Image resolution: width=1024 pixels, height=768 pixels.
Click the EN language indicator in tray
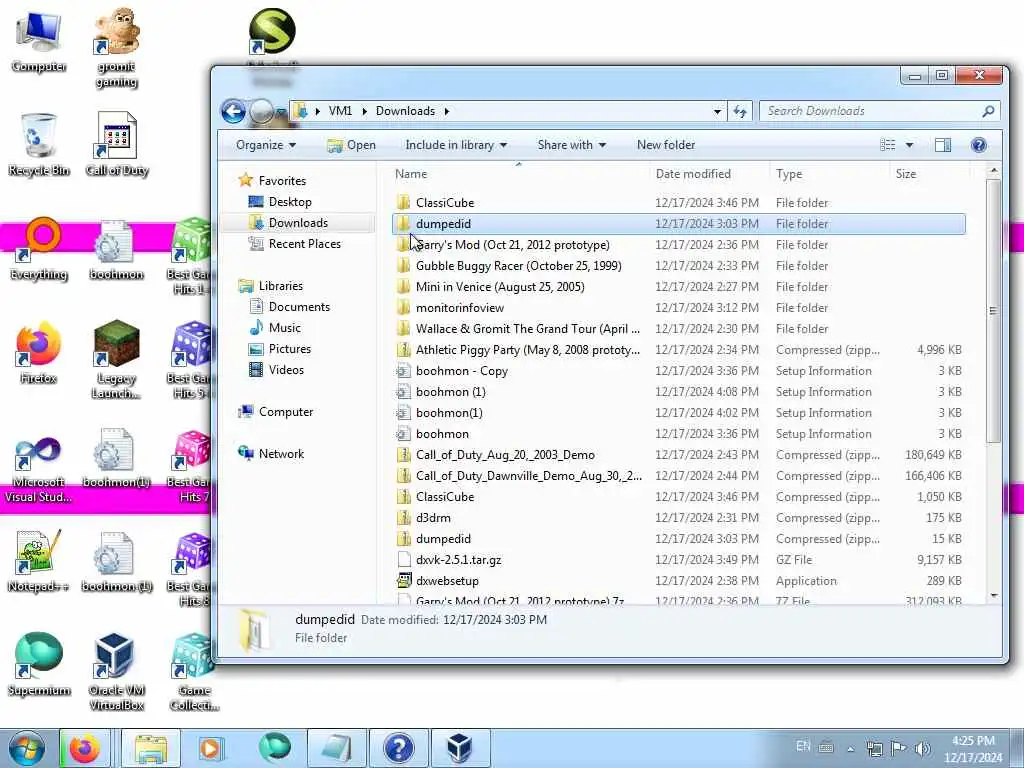(803, 746)
